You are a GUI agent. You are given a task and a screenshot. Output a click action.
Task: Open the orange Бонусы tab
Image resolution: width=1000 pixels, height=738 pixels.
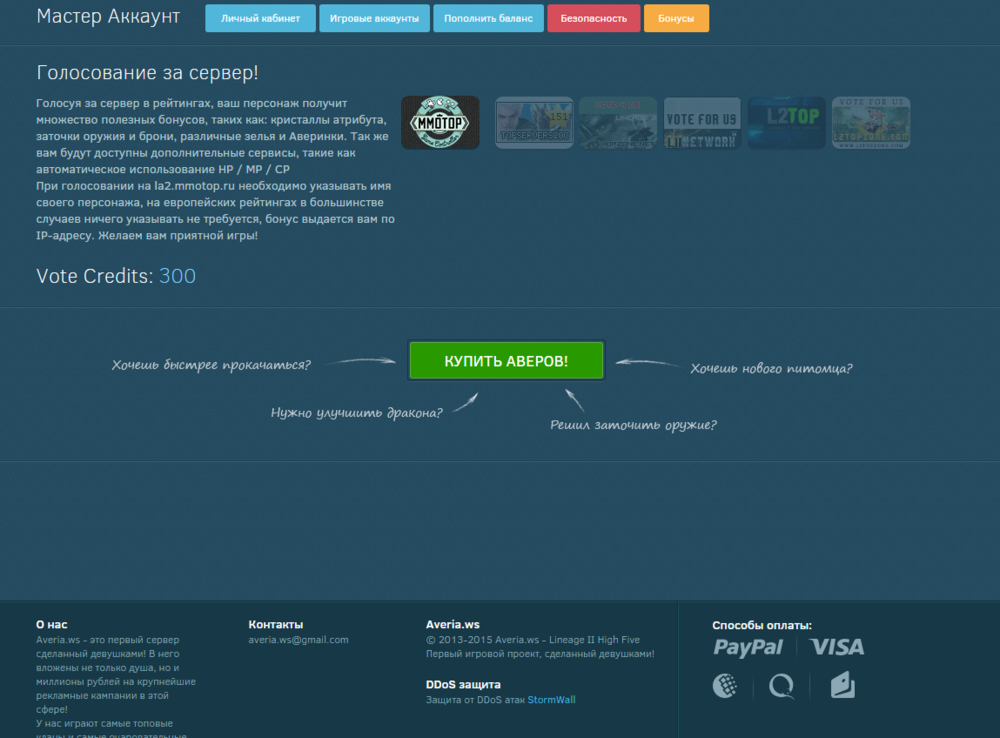click(x=676, y=18)
